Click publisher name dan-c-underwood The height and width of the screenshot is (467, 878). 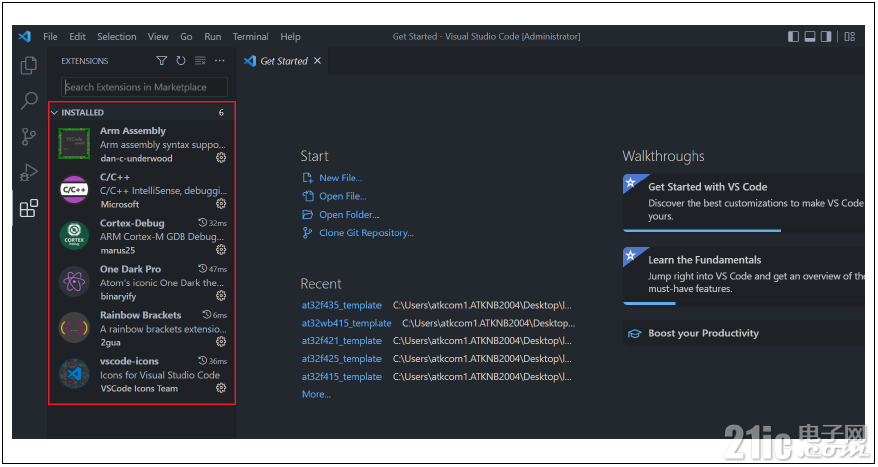pos(136,158)
